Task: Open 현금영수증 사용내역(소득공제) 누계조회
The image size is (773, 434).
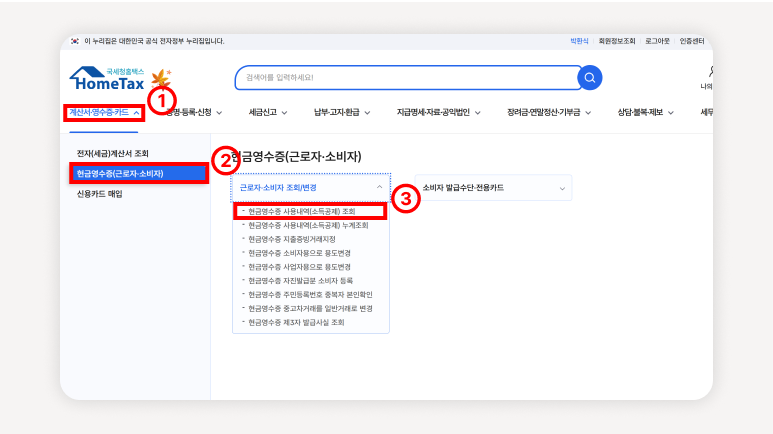Action: click(308, 225)
